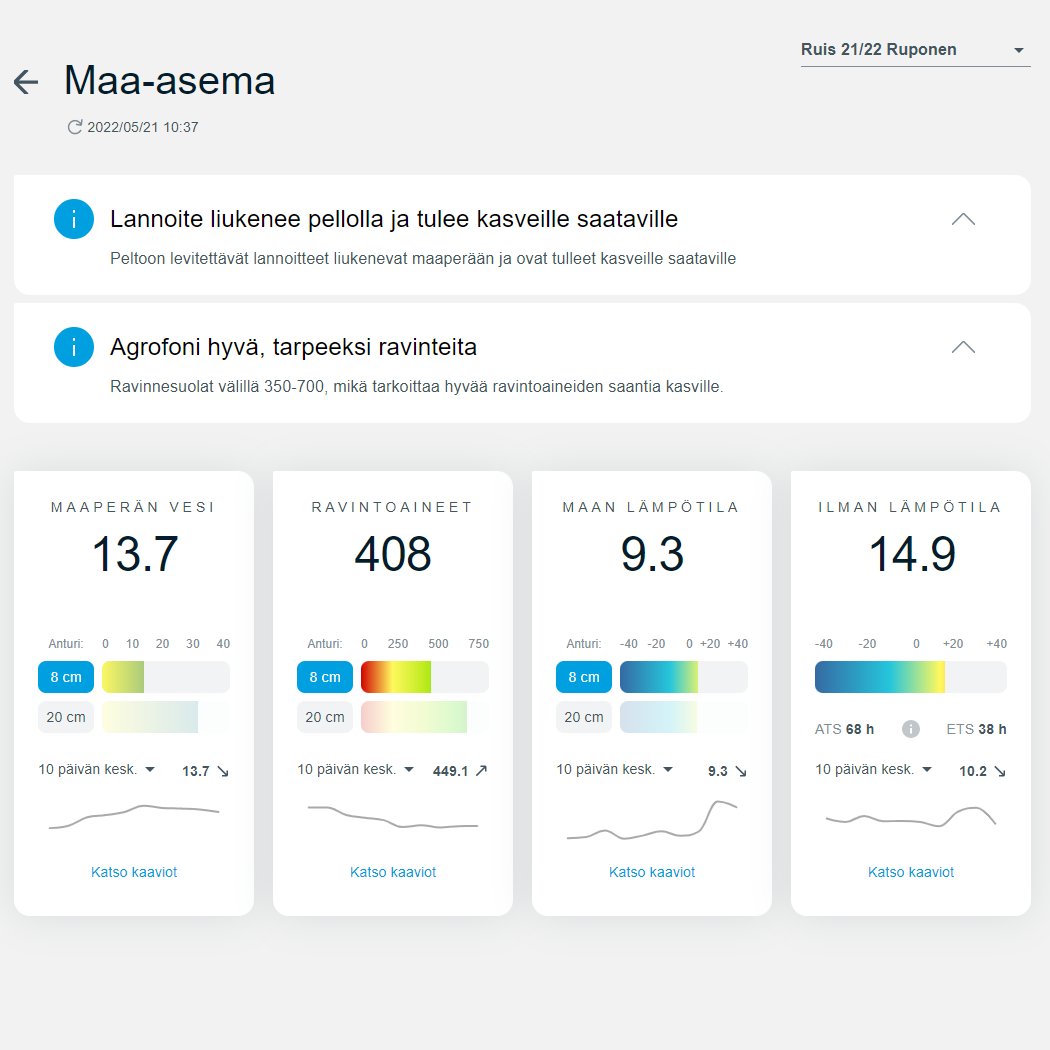Click the large 9.3 soil temperature value
The image size is (1050, 1050).
pyautogui.click(x=652, y=554)
